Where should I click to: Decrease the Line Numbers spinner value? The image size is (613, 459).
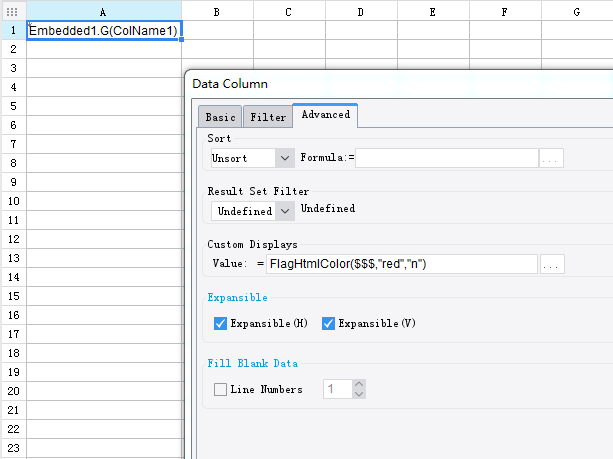pos(359,394)
